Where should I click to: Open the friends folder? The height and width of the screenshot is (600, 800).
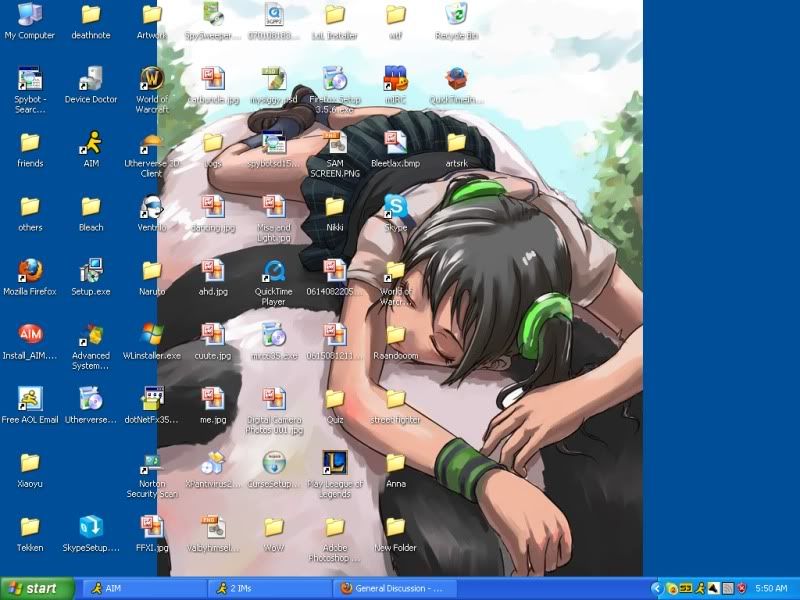click(30, 149)
